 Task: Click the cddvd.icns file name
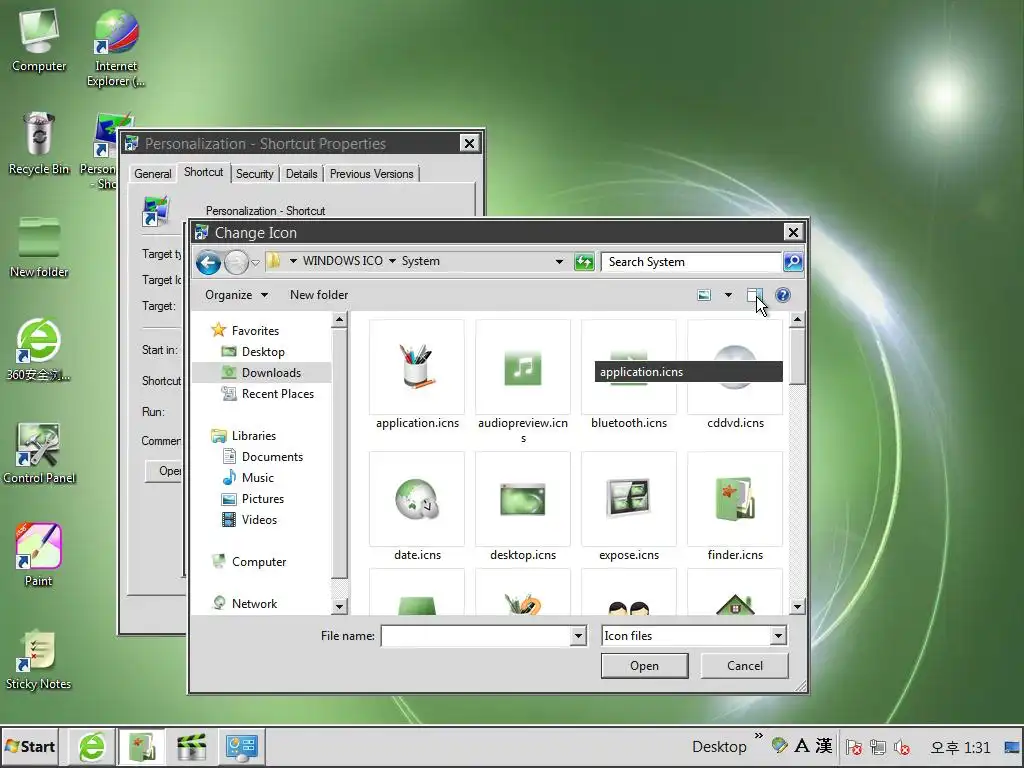[735, 423]
